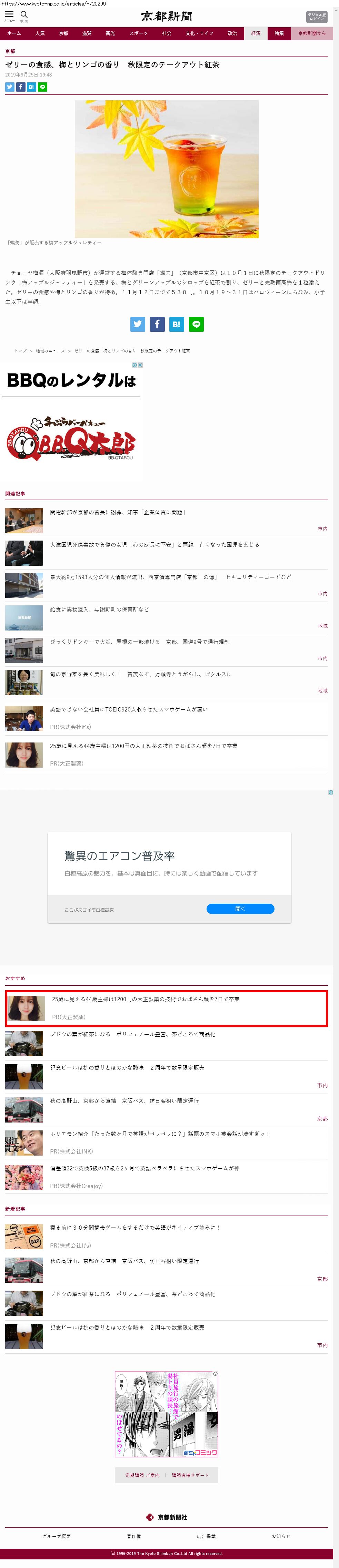Share via top LINE icon
This screenshot has width=339, height=1568.
click(x=43, y=87)
